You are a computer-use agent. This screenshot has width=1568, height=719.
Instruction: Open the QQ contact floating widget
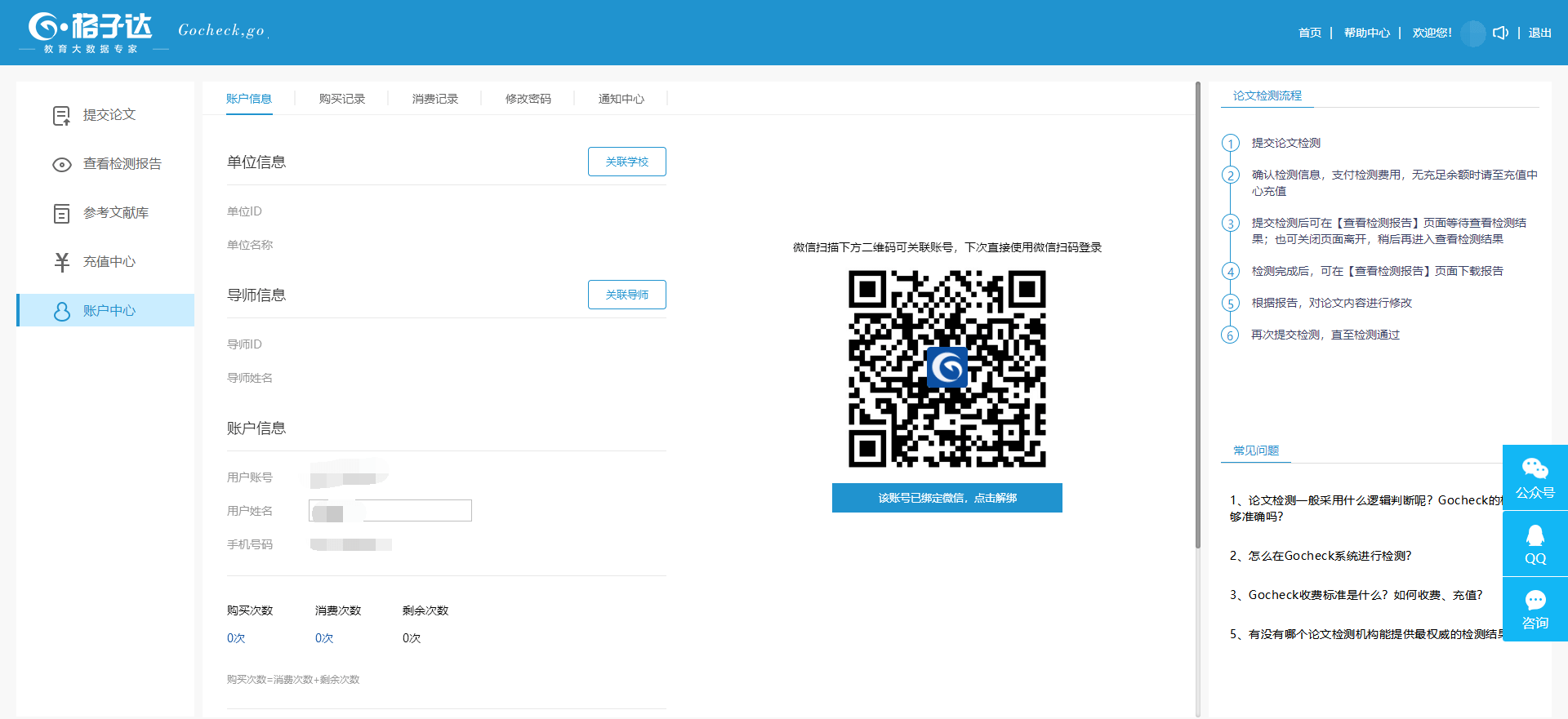click(1535, 544)
